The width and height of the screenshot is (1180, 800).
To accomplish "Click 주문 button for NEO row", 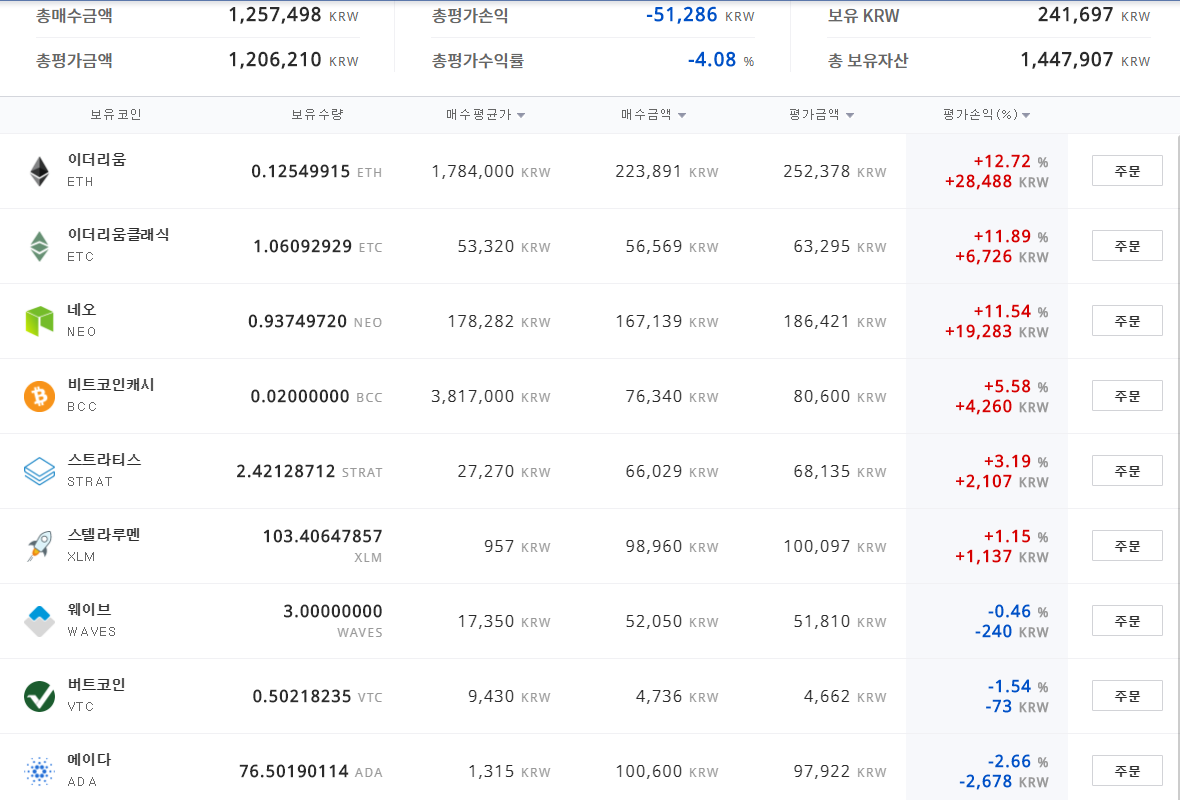I will click(1127, 321).
